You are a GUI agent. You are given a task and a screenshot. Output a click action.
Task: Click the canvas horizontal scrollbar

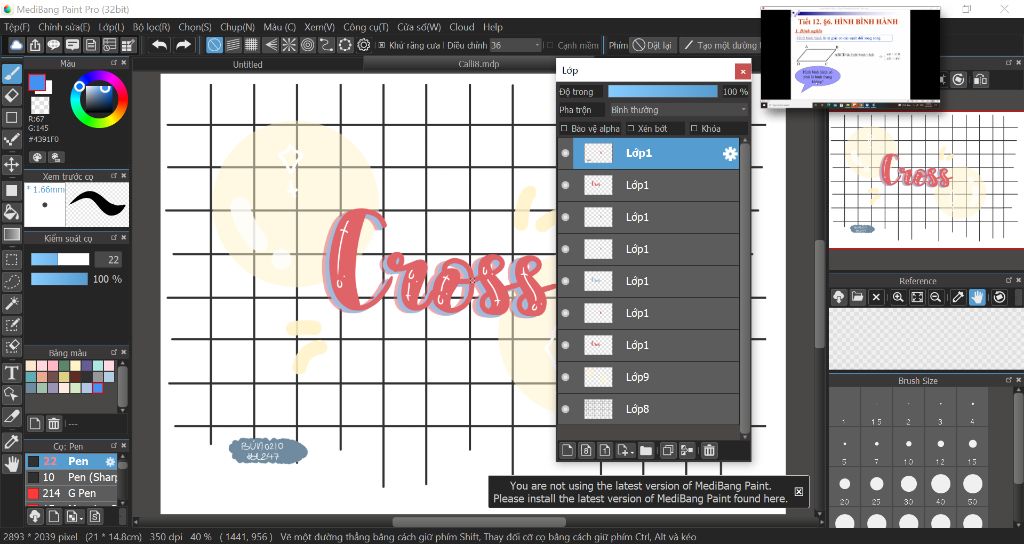click(479, 522)
